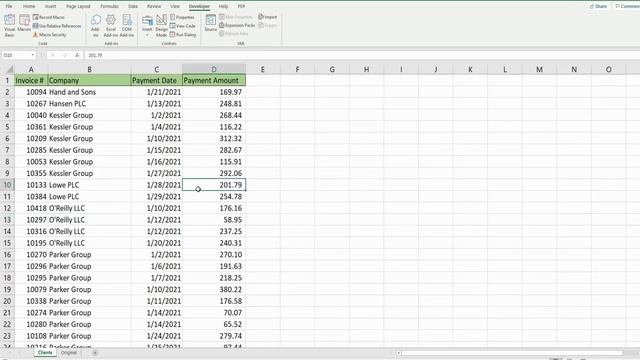
Task: Select cell with Hand and Sons
Action: click(89, 92)
